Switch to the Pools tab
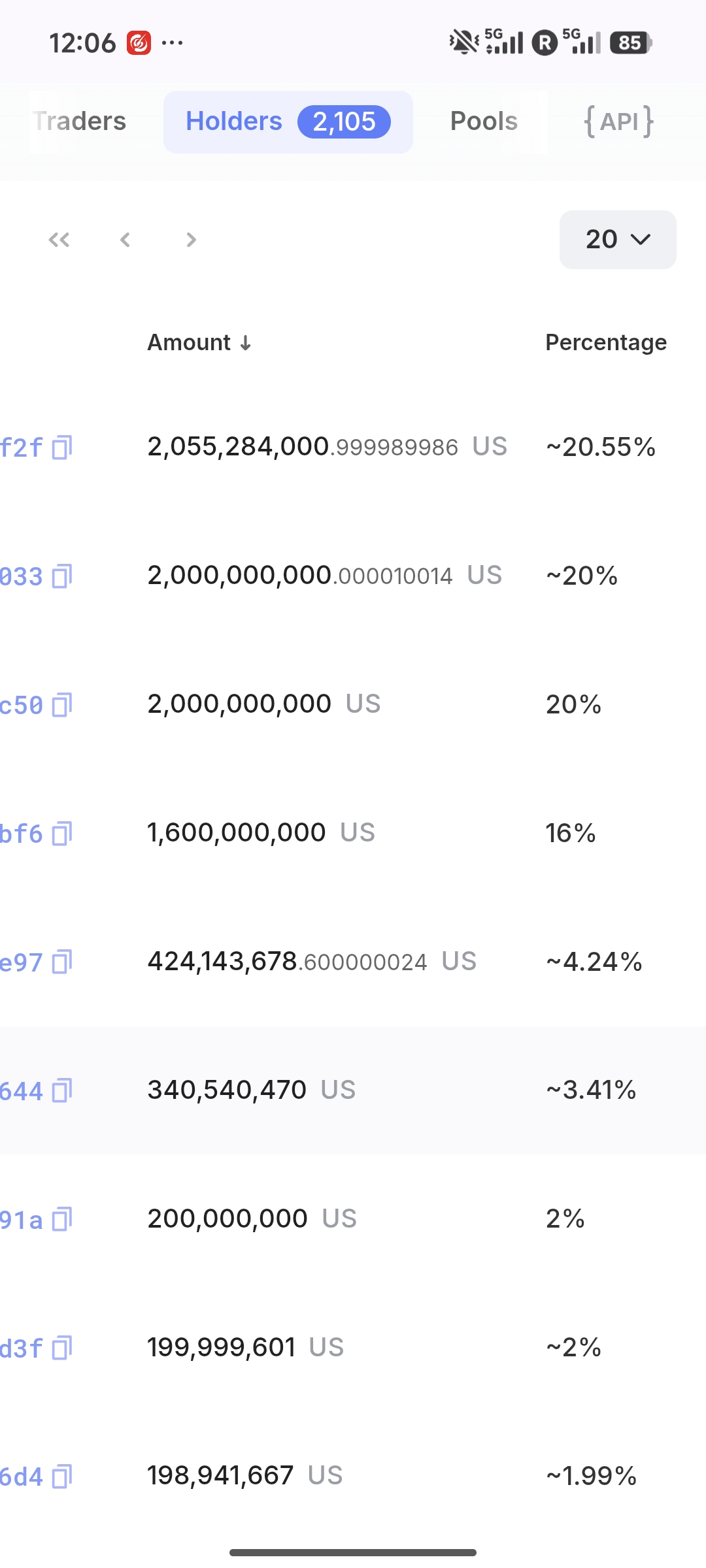The image size is (706, 1568). coord(484,122)
